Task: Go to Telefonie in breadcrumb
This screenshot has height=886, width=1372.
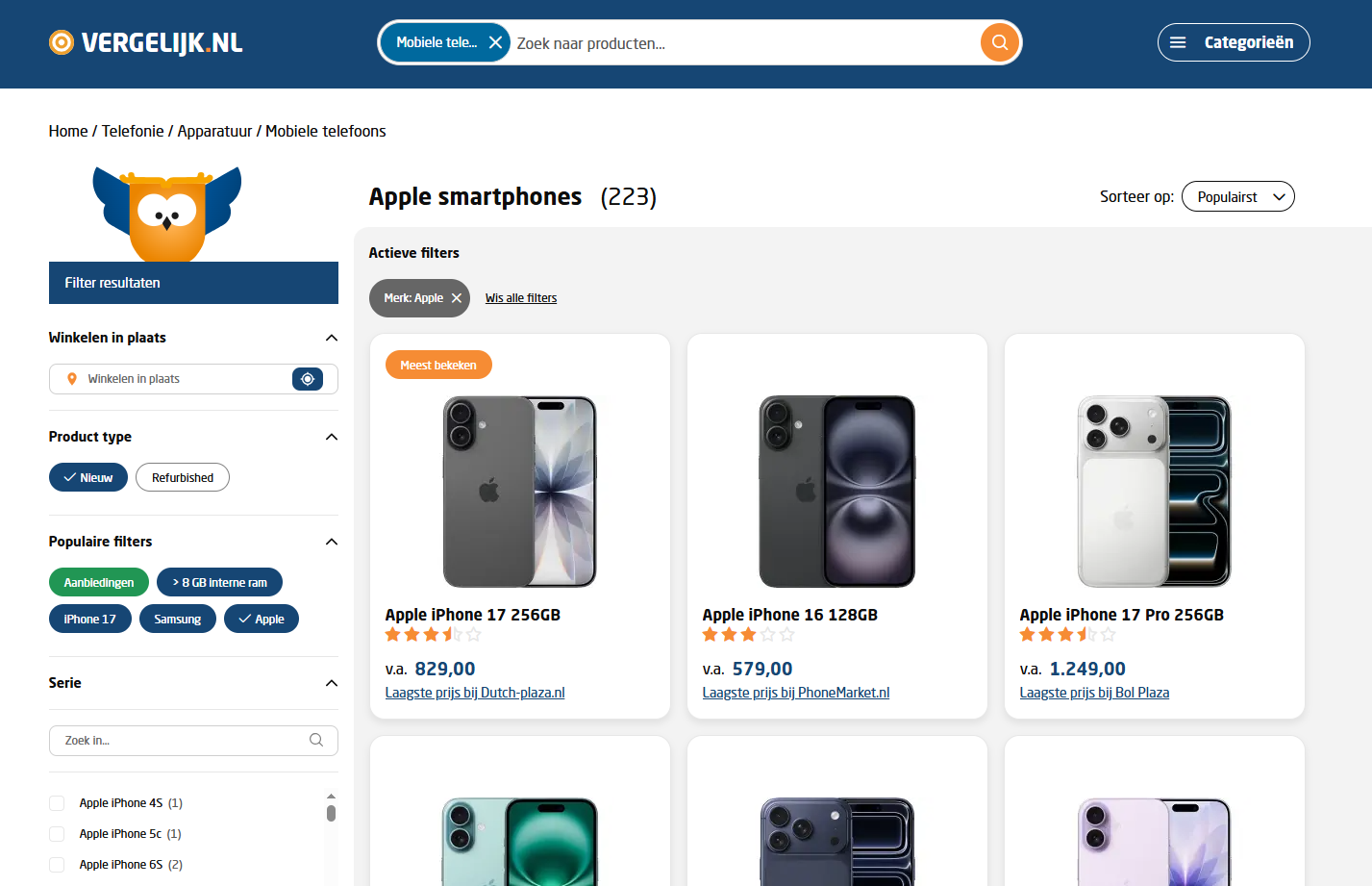Action: pyautogui.click(x=133, y=131)
